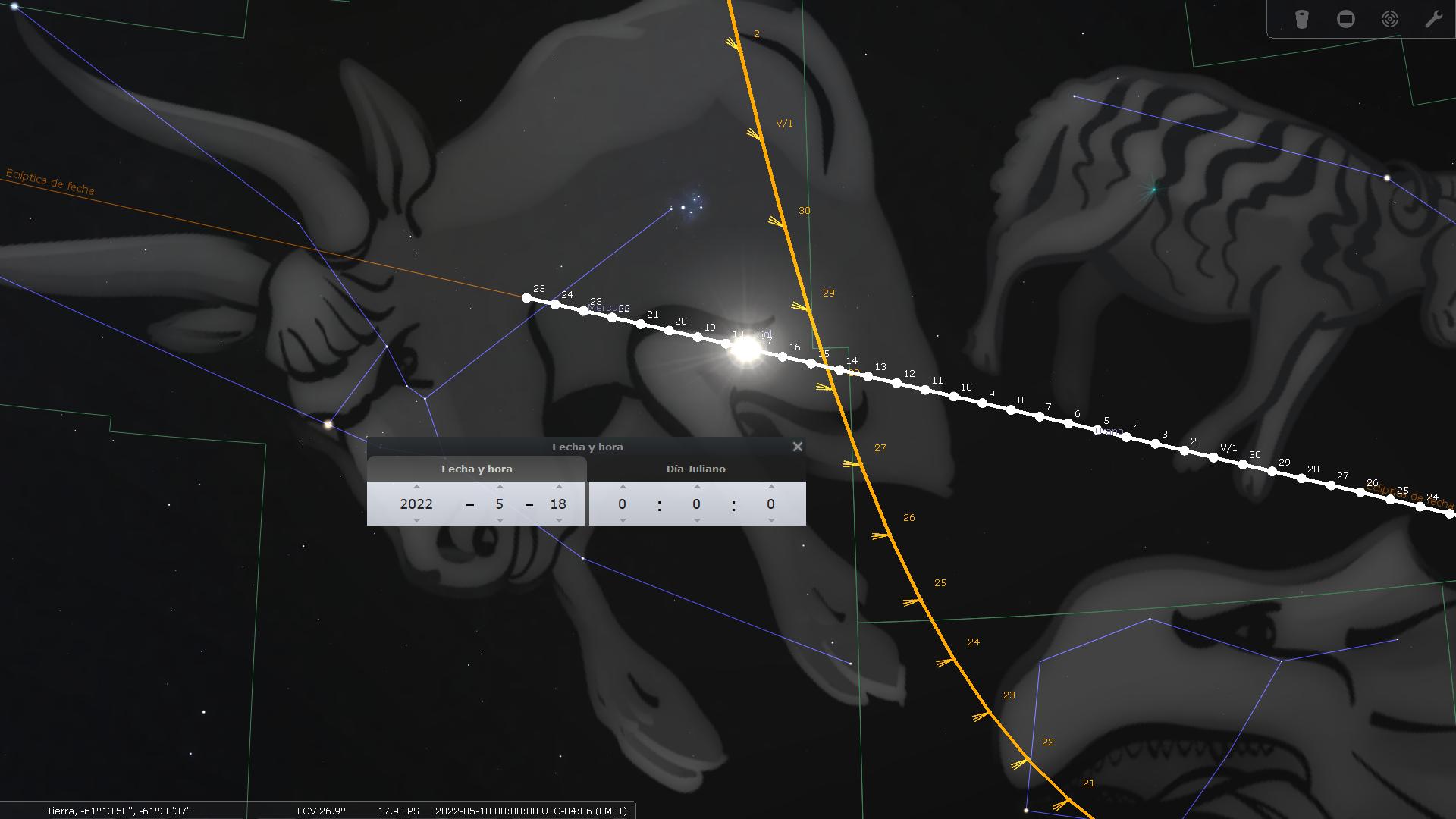The width and height of the screenshot is (1456, 819).
Task: Click the 'Eclíptica de fecha' label at left
Action: (50, 182)
